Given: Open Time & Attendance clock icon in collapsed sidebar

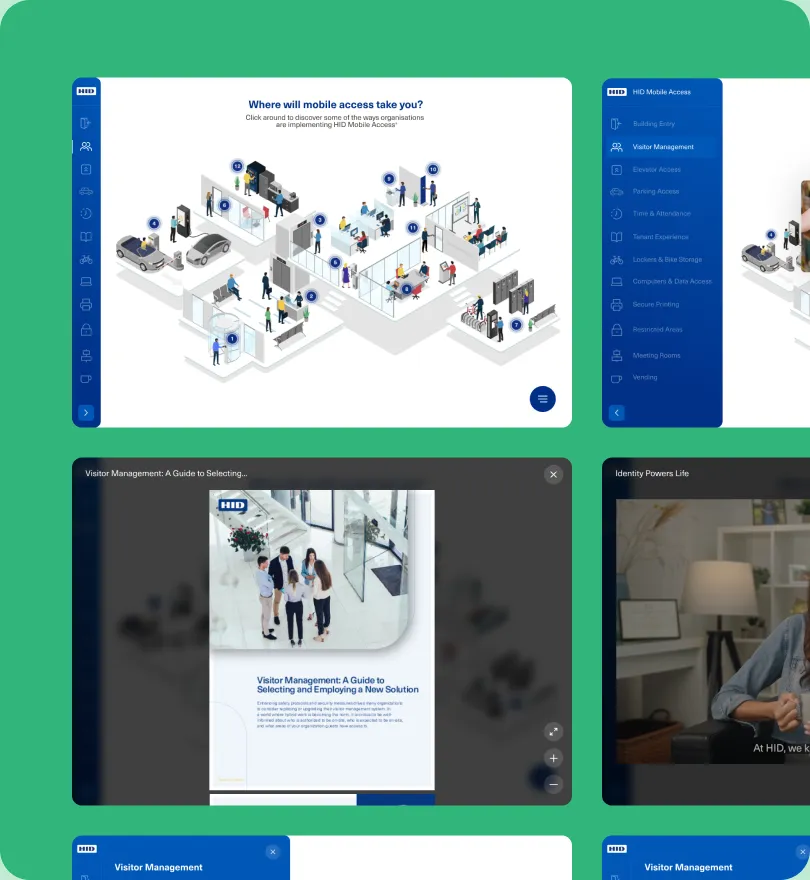Looking at the screenshot, I should pos(86,213).
